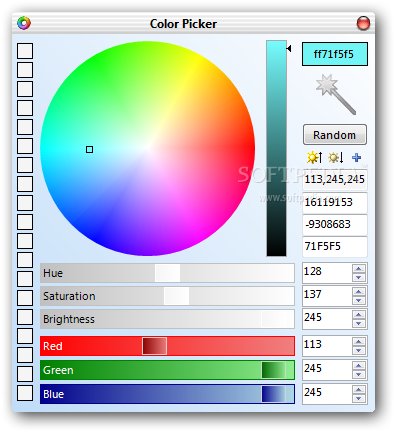Decrease the Brightness value with its down arrow
This screenshot has width=395, height=432.
coord(359,323)
